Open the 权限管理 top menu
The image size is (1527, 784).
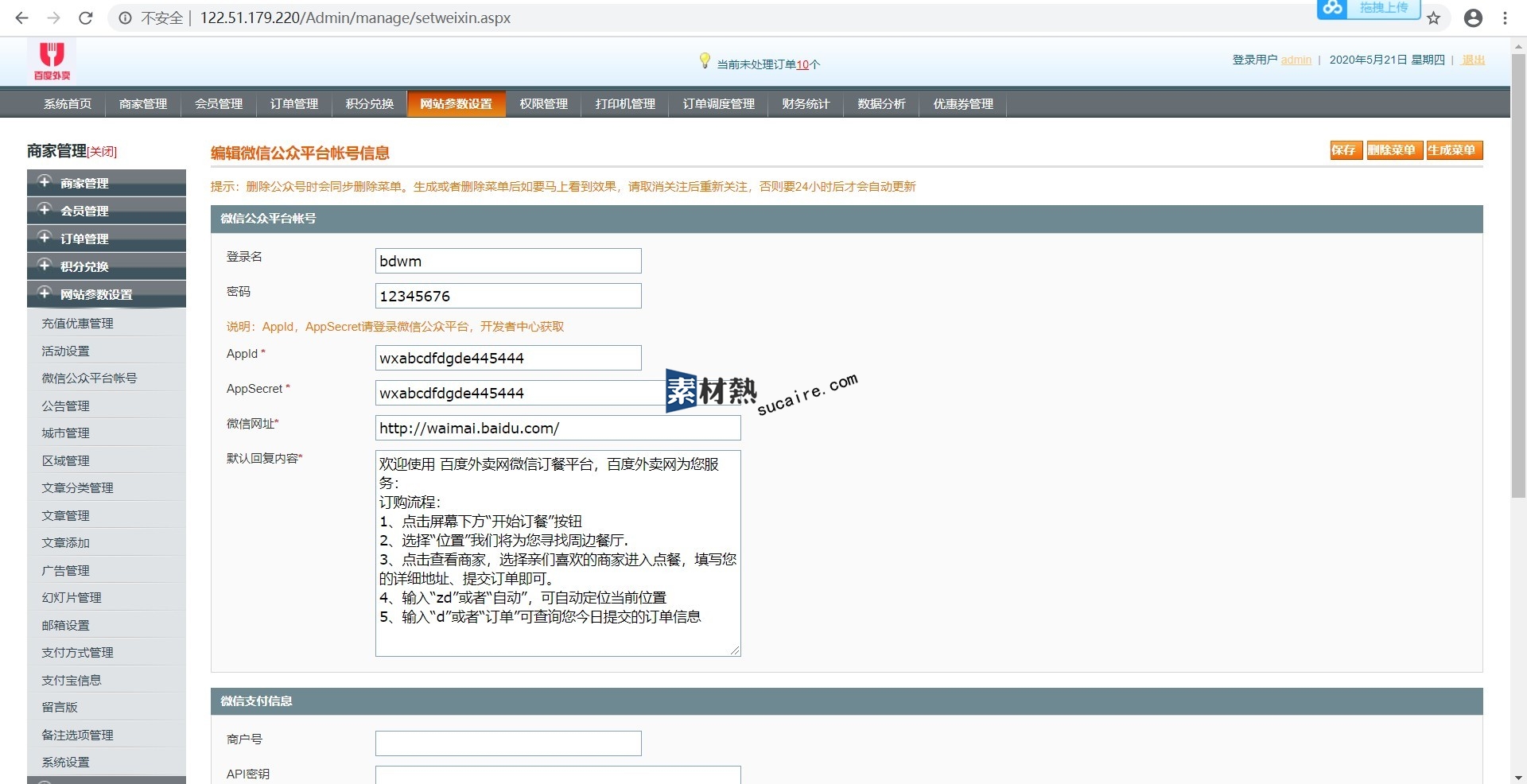coord(543,104)
